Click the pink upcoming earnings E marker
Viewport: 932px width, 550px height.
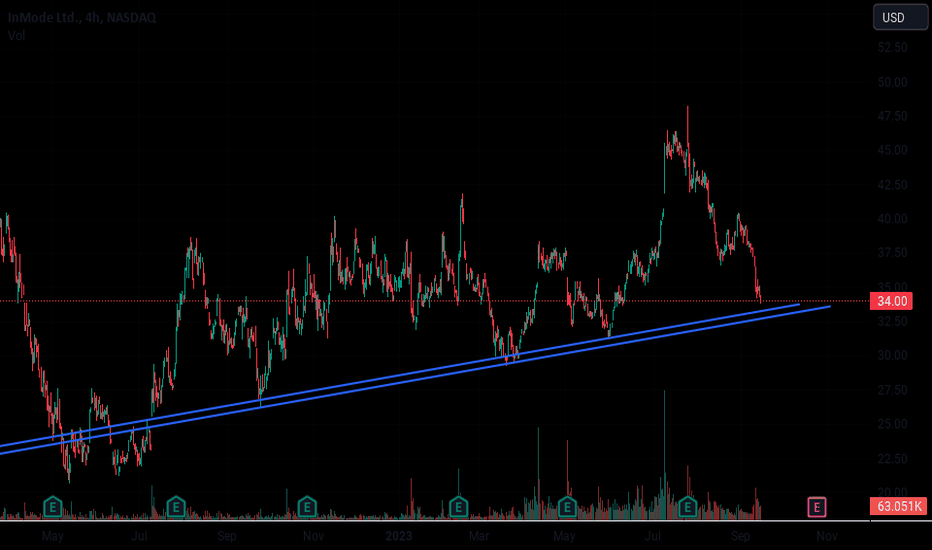pos(817,507)
